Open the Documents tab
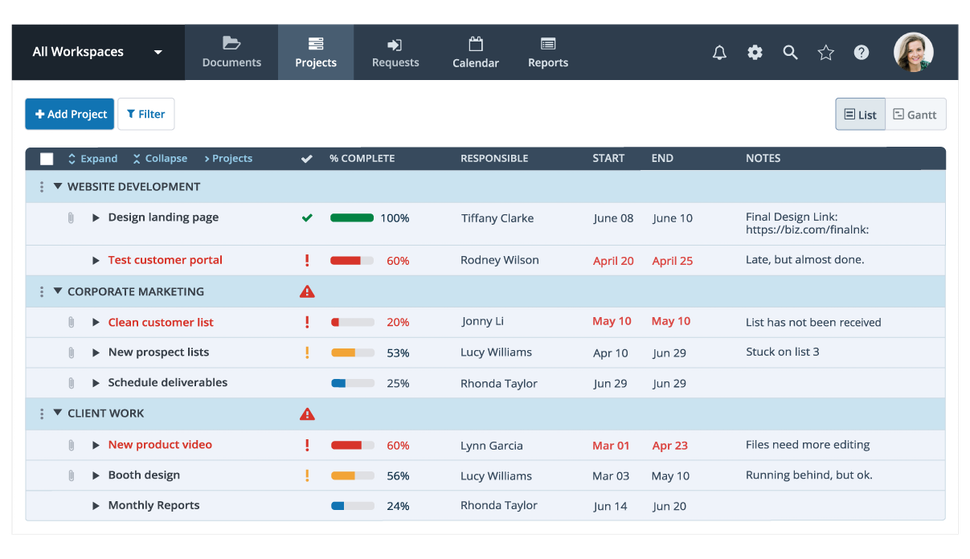The height and width of the screenshot is (559, 970). [231, 52]
